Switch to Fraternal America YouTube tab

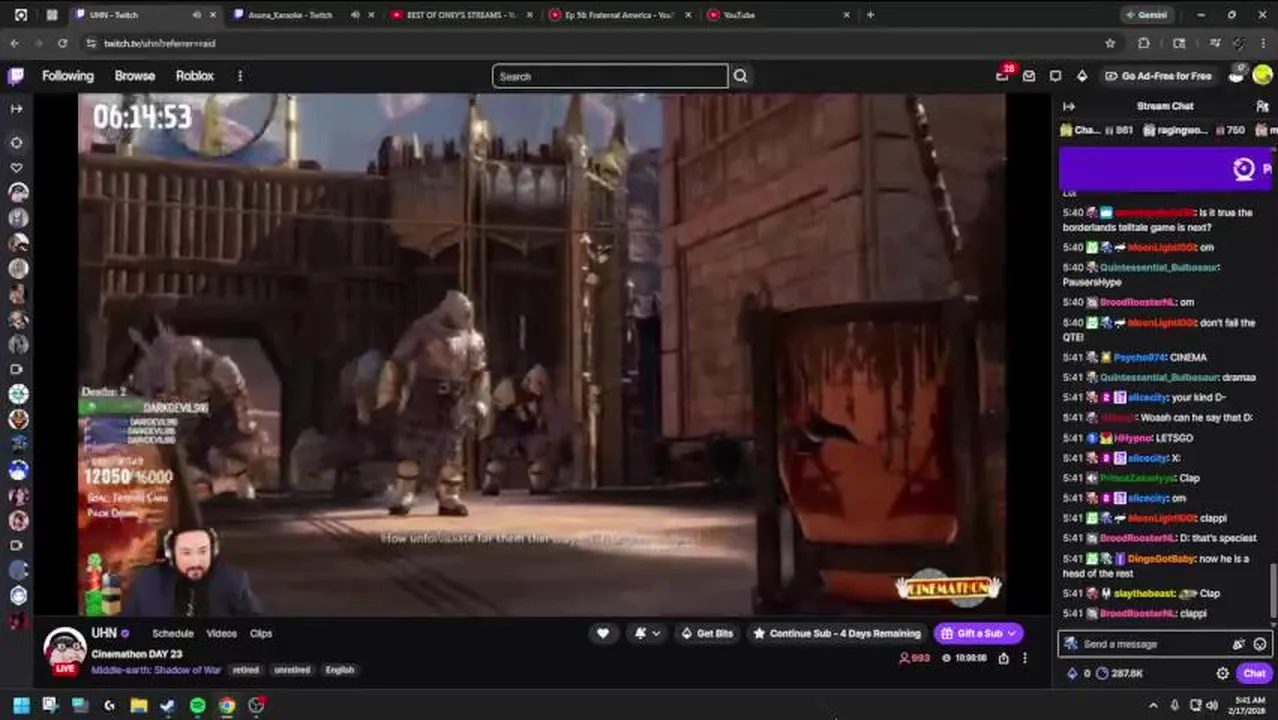point(620,15)
